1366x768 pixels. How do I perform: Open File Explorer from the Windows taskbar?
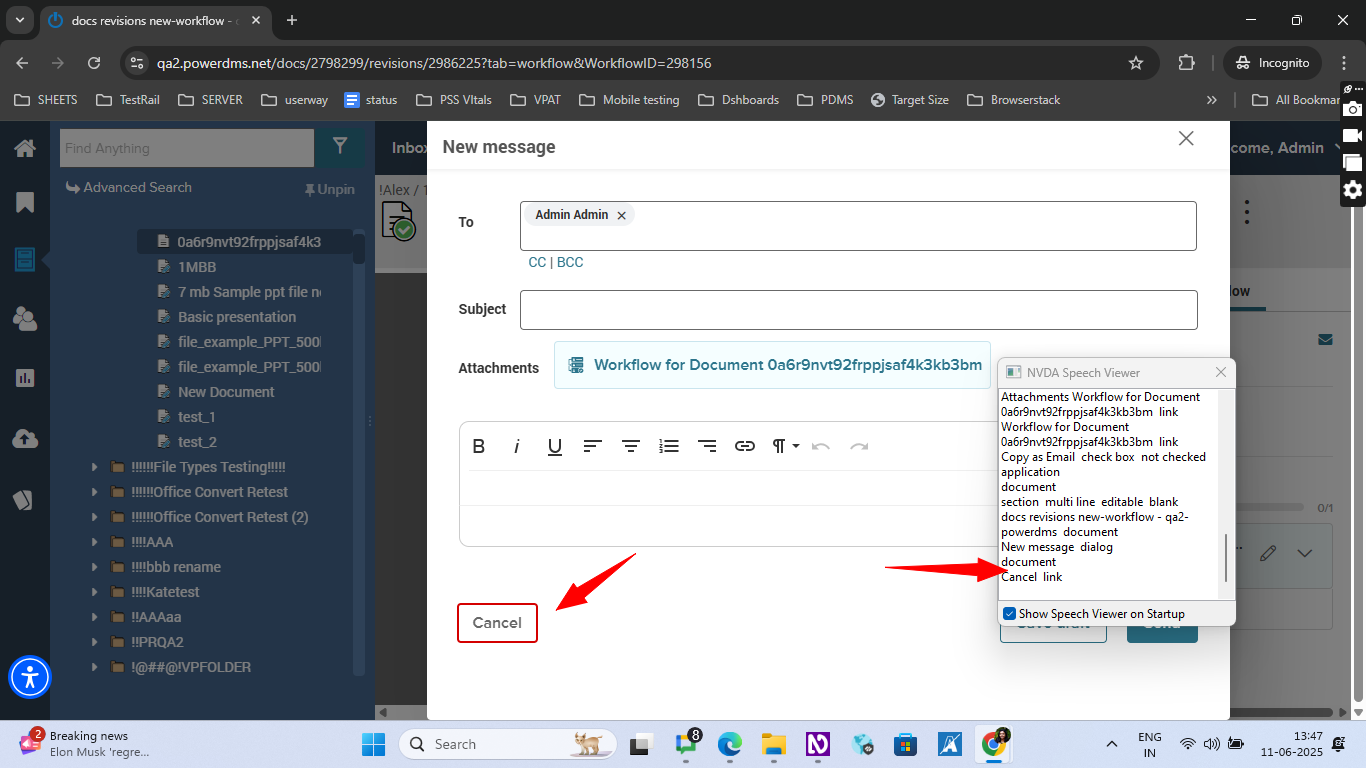[x=773, y=744]
